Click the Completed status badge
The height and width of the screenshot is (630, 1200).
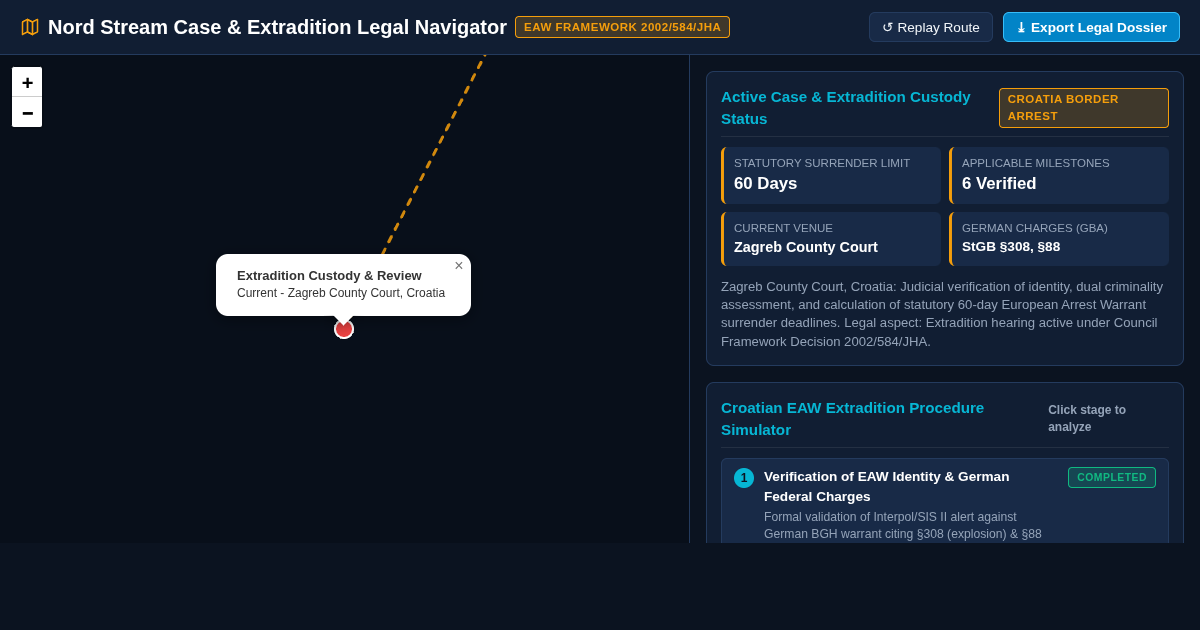[x=1112, y=477]
